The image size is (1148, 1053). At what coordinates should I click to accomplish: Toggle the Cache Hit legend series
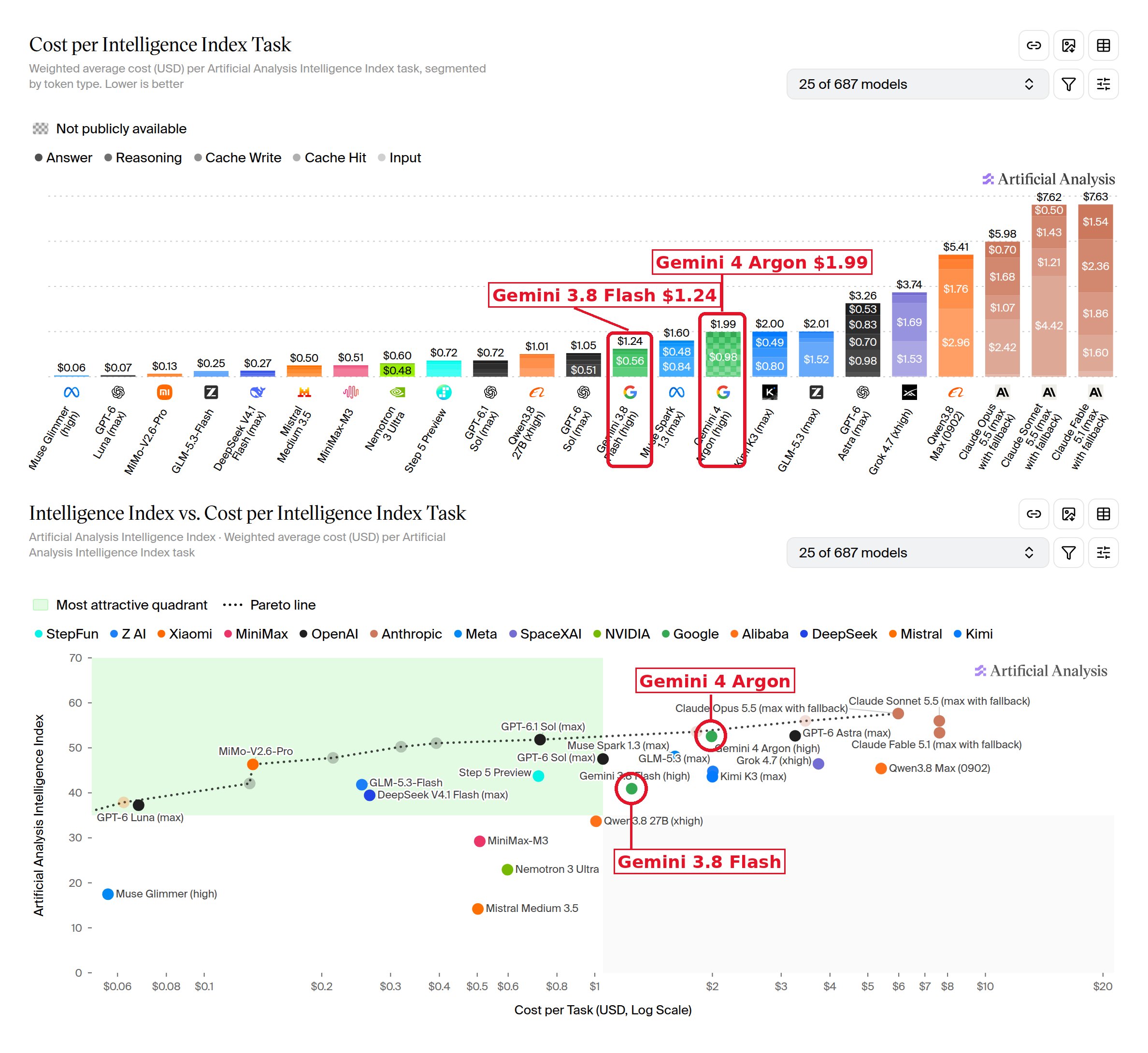pyautogui.click(x=330, y=158)
